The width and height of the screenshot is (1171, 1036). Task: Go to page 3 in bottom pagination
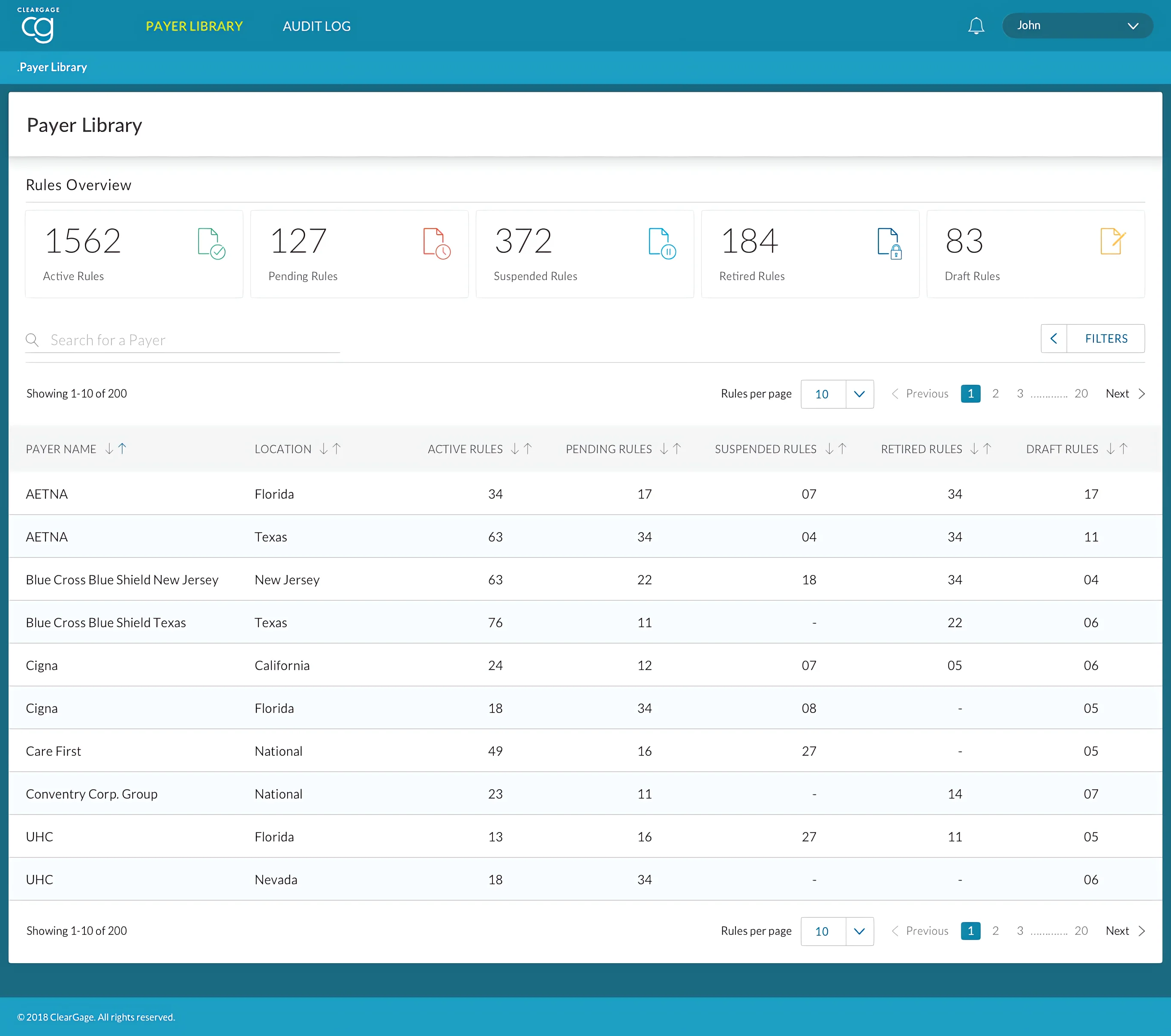click(x=1020, y=931)
